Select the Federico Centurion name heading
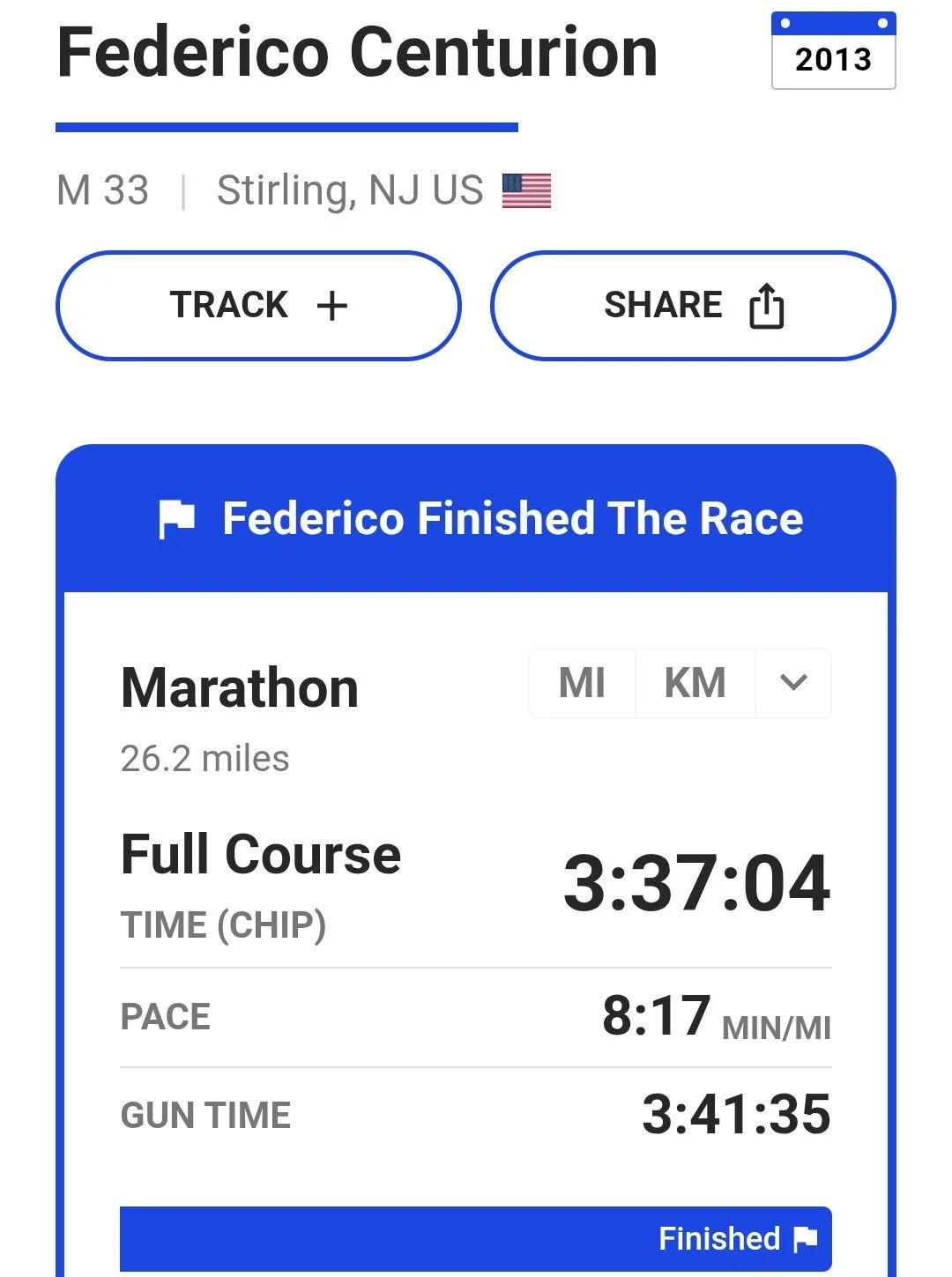This screenshot has width=952, height=1277. pyautogui.click(x=357, y=53)
